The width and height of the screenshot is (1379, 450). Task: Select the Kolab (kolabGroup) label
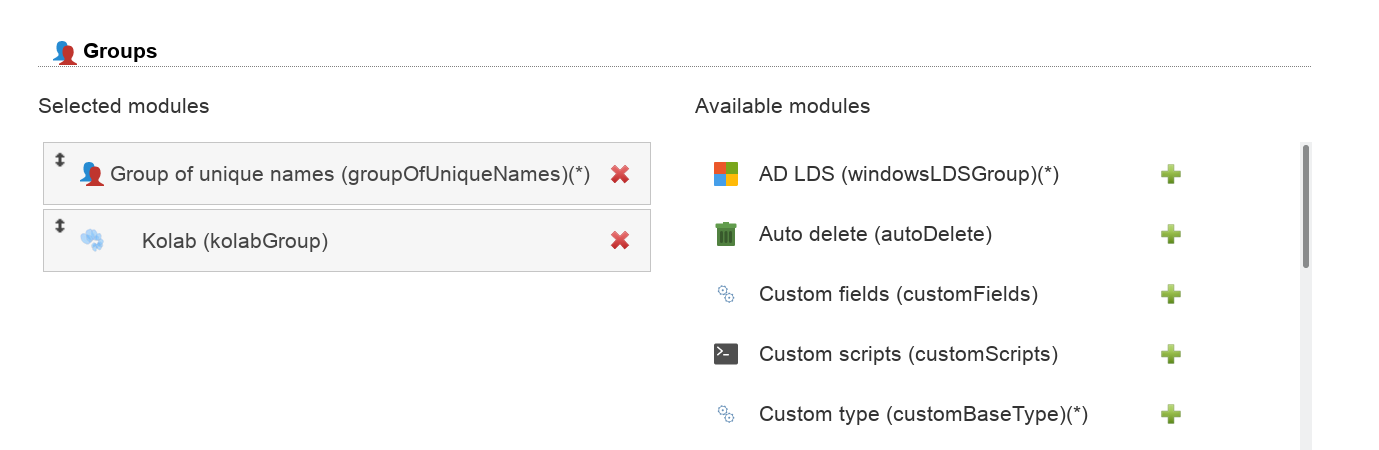click(235, 241)
